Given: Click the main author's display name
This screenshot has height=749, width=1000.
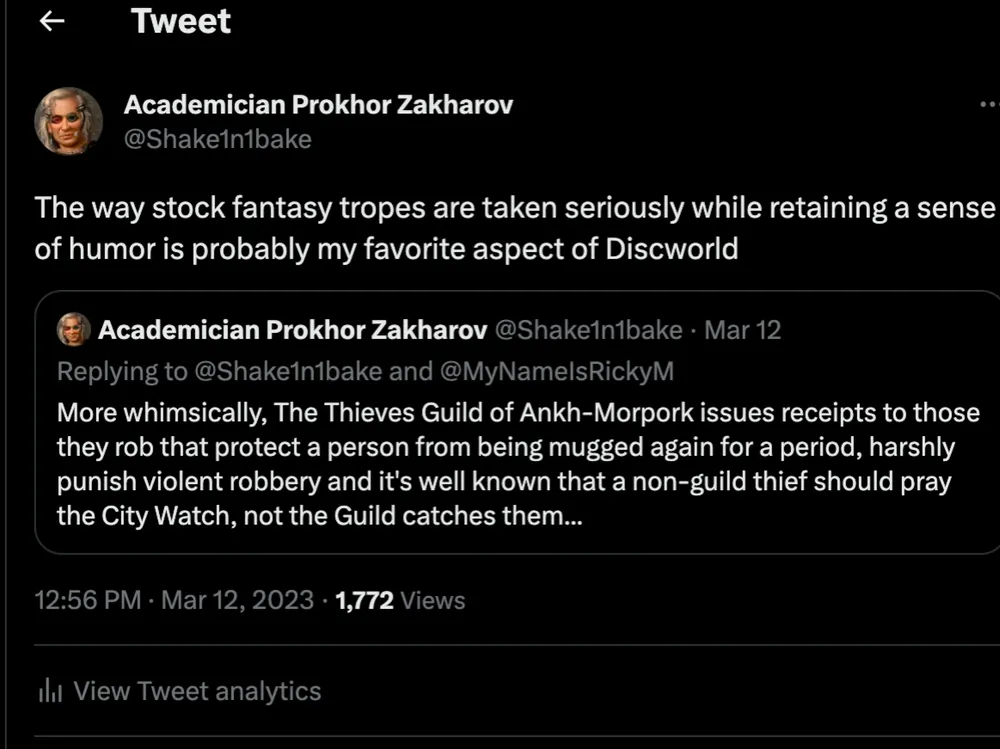Looking at the screenshot, I should tap(318, 104).
